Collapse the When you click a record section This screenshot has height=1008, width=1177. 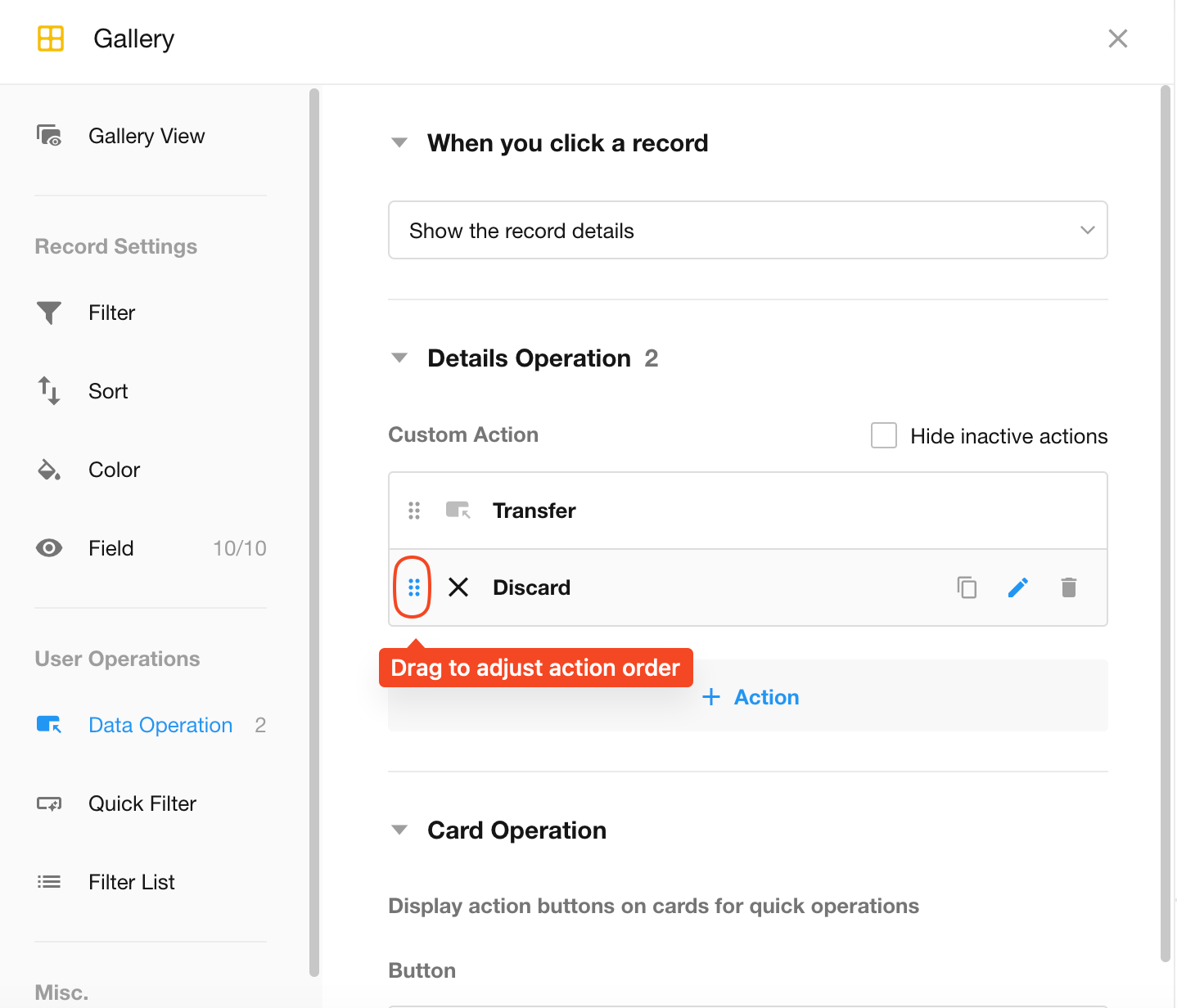[399, 143]
